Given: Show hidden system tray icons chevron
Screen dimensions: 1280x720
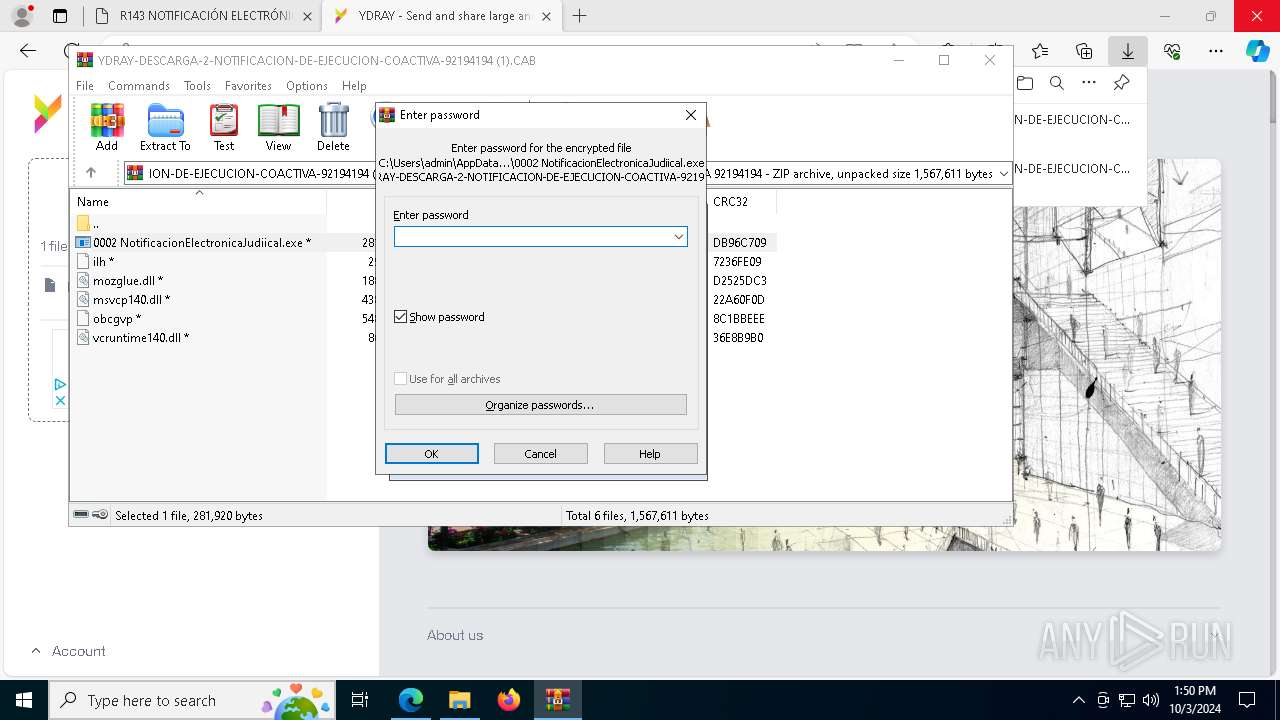Looking at the screenshot, I should [1078, 700].
